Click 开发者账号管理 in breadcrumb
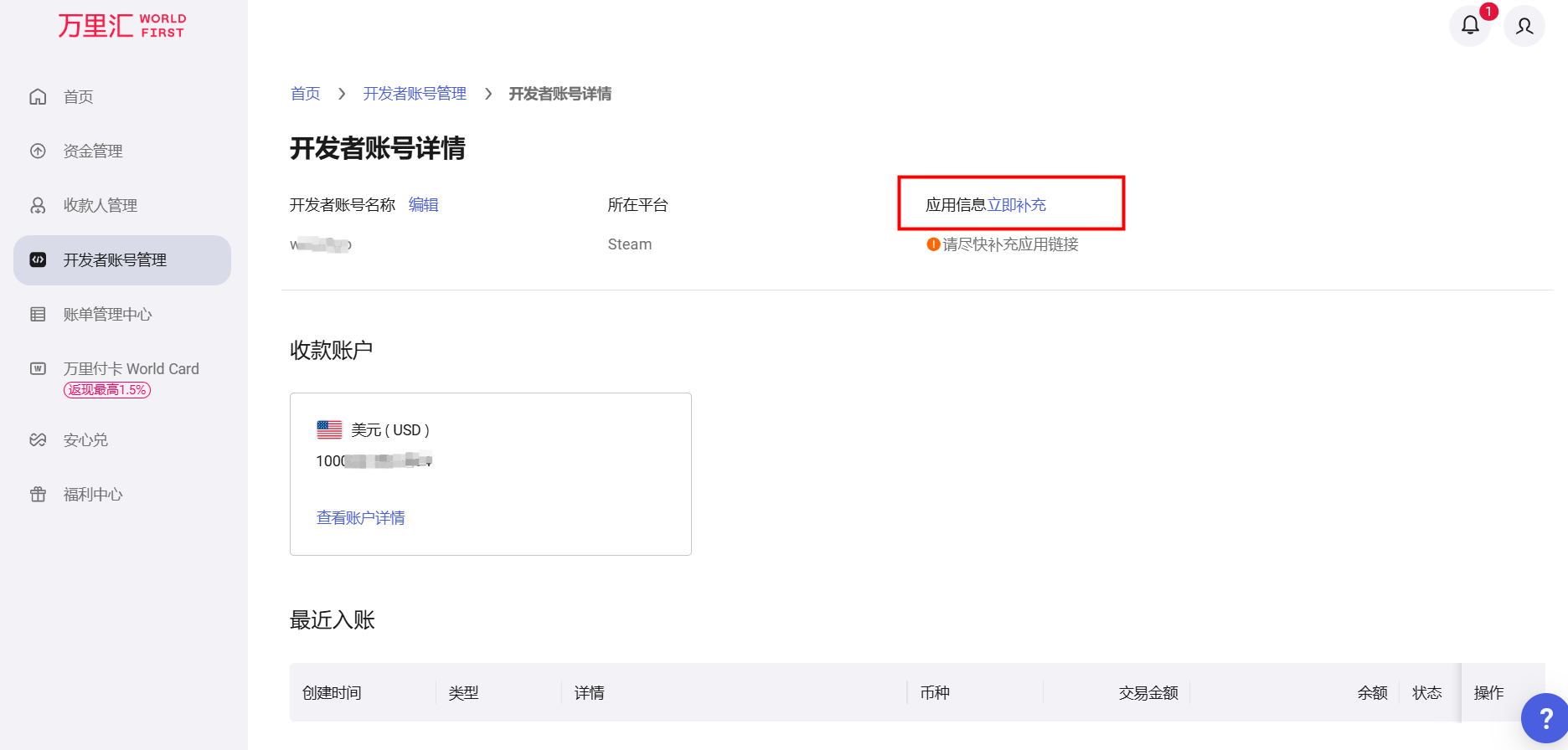Screen dimensions: 1568x750 [415, 94]
